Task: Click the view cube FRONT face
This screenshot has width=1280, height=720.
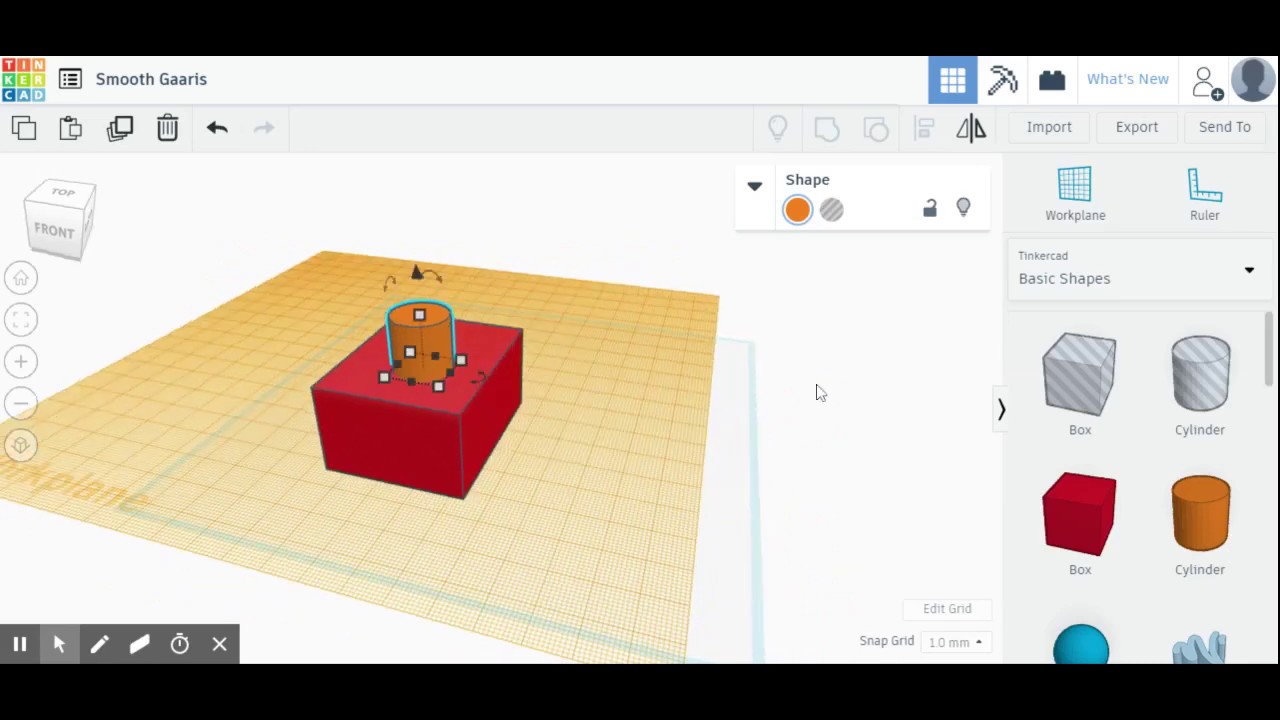Action: click(54, 229)
